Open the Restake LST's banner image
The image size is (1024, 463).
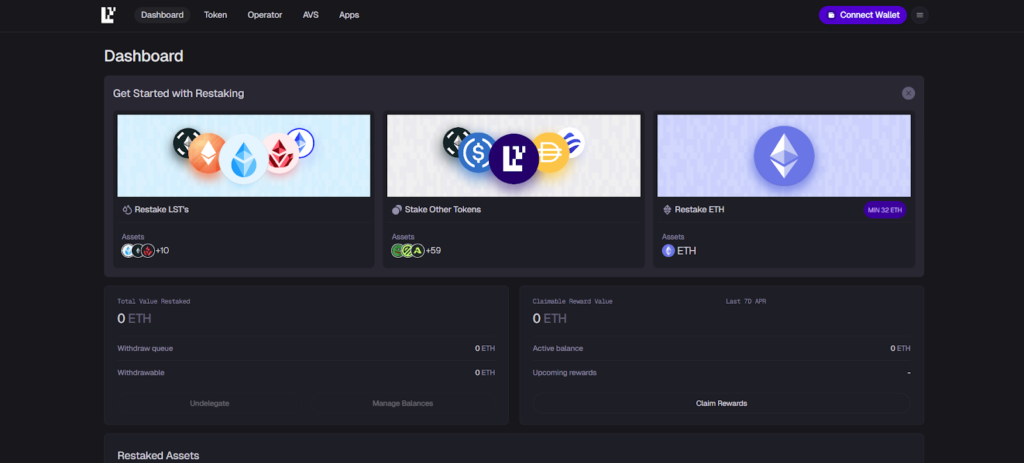pyautogui.click(x=243, y=155)
